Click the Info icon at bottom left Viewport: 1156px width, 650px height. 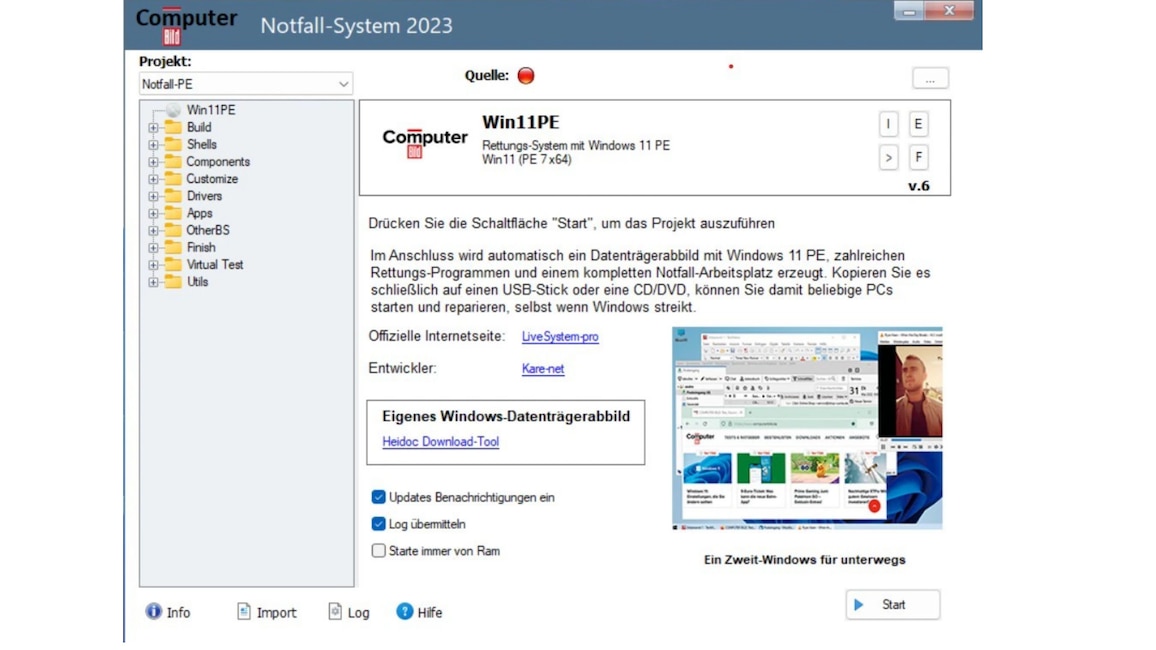[x=153, y=611]
